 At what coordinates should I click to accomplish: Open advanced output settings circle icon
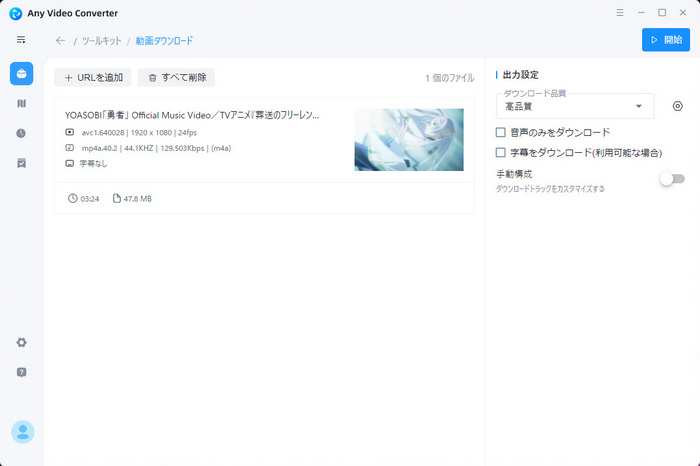678,106
